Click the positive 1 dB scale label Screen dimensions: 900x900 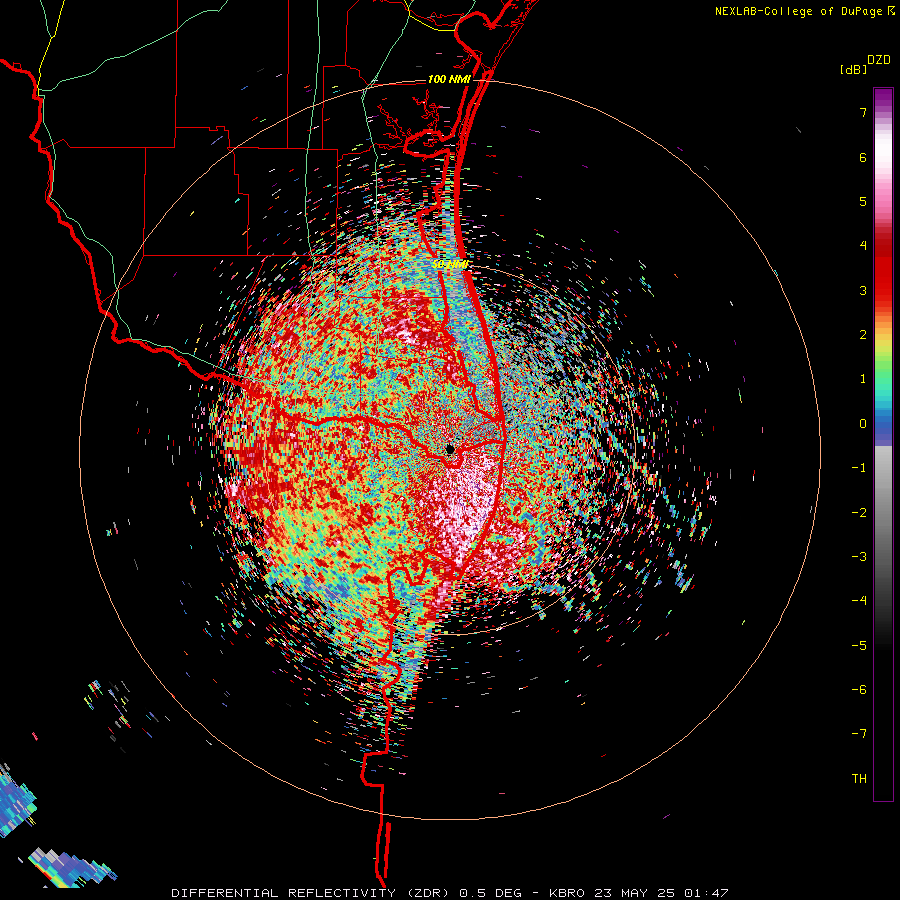pyautogui.click(x=863, y=379)
